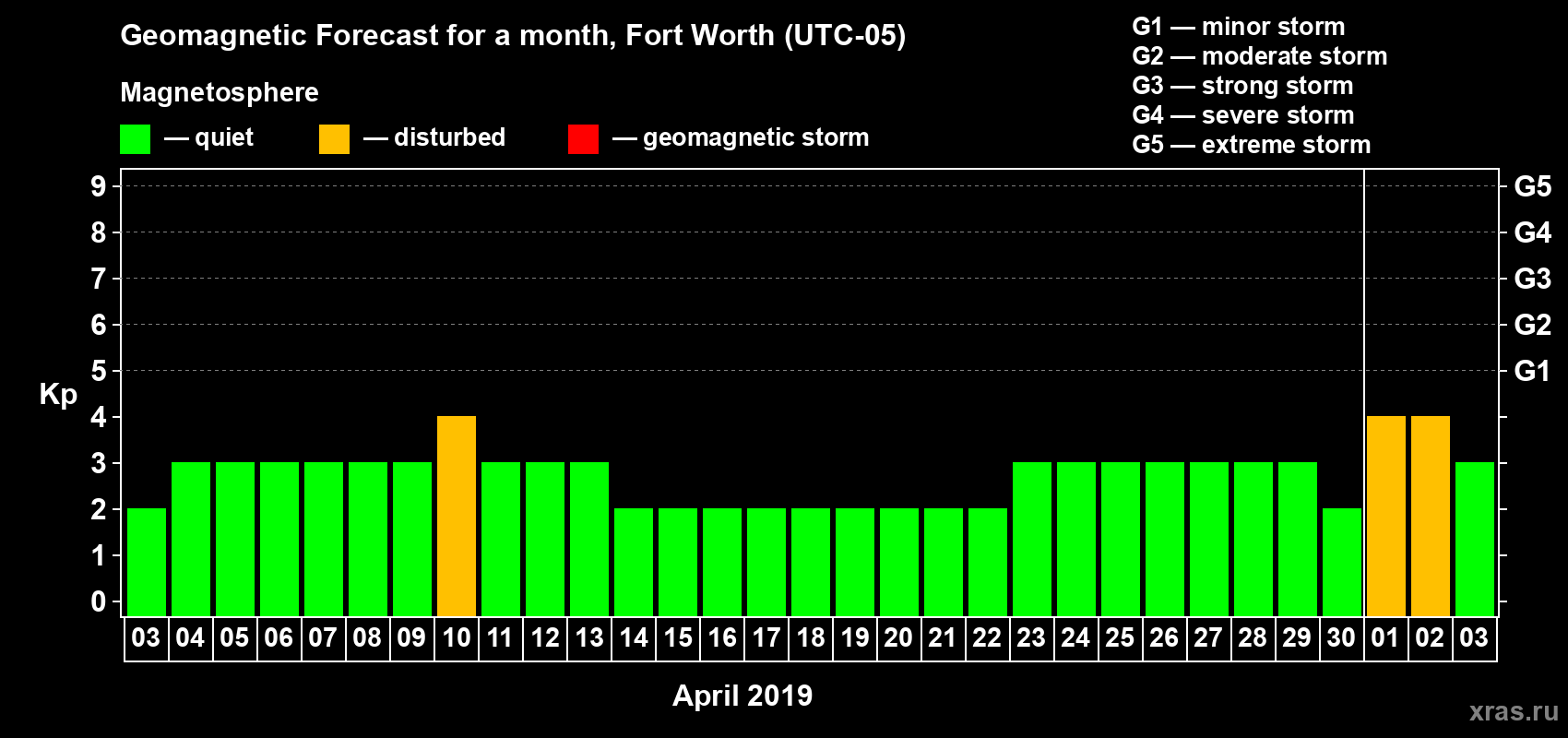Click the date label 12

click(544, 638)
